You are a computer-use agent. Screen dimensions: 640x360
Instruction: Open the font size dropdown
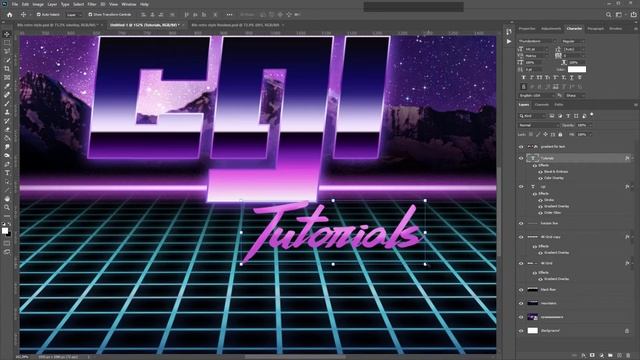(537, 49)
